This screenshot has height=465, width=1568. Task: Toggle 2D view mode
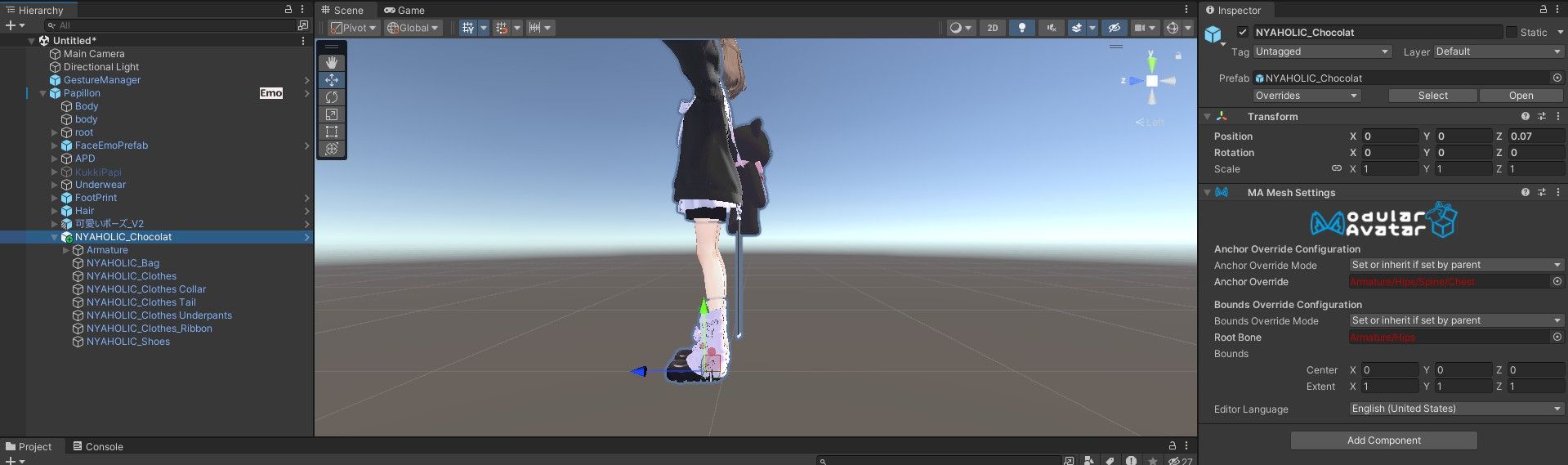tap(993, 28)
